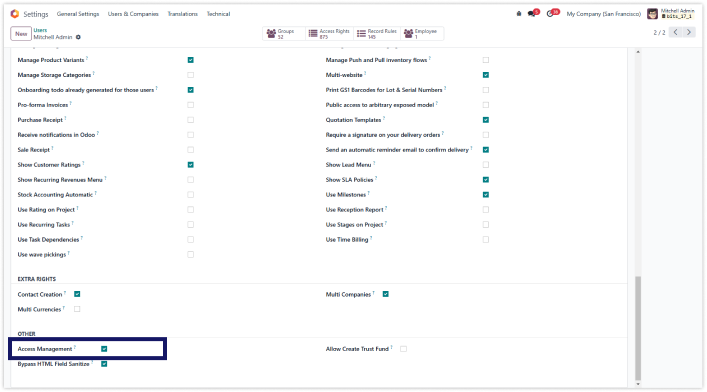Enable Multi Currencies checkbox
This screenshot has width=707, height=392.
point(77,309)
